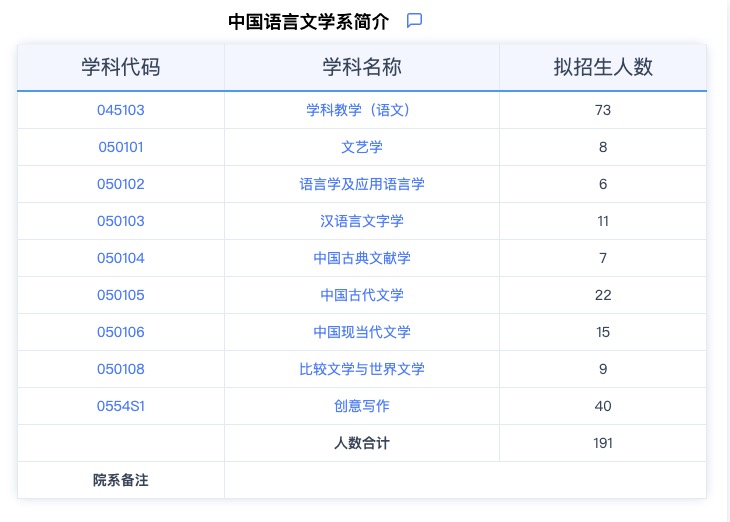Open subject code 050106
The width and height of the screenshot is (730, 522).
coord(121,332)
